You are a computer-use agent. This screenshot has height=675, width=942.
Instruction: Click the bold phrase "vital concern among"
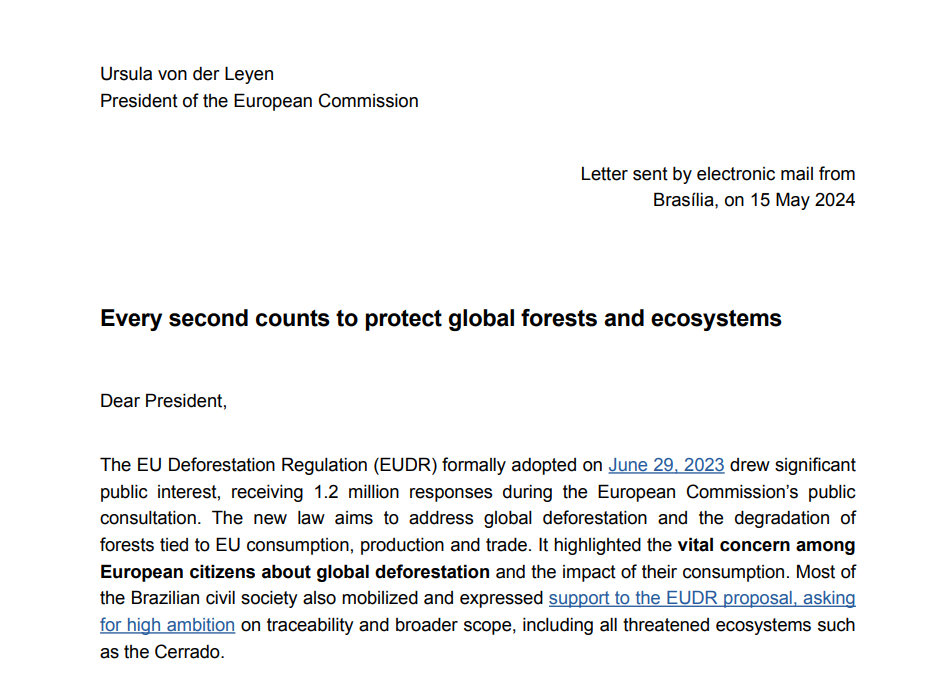click(x=766, y=546)
